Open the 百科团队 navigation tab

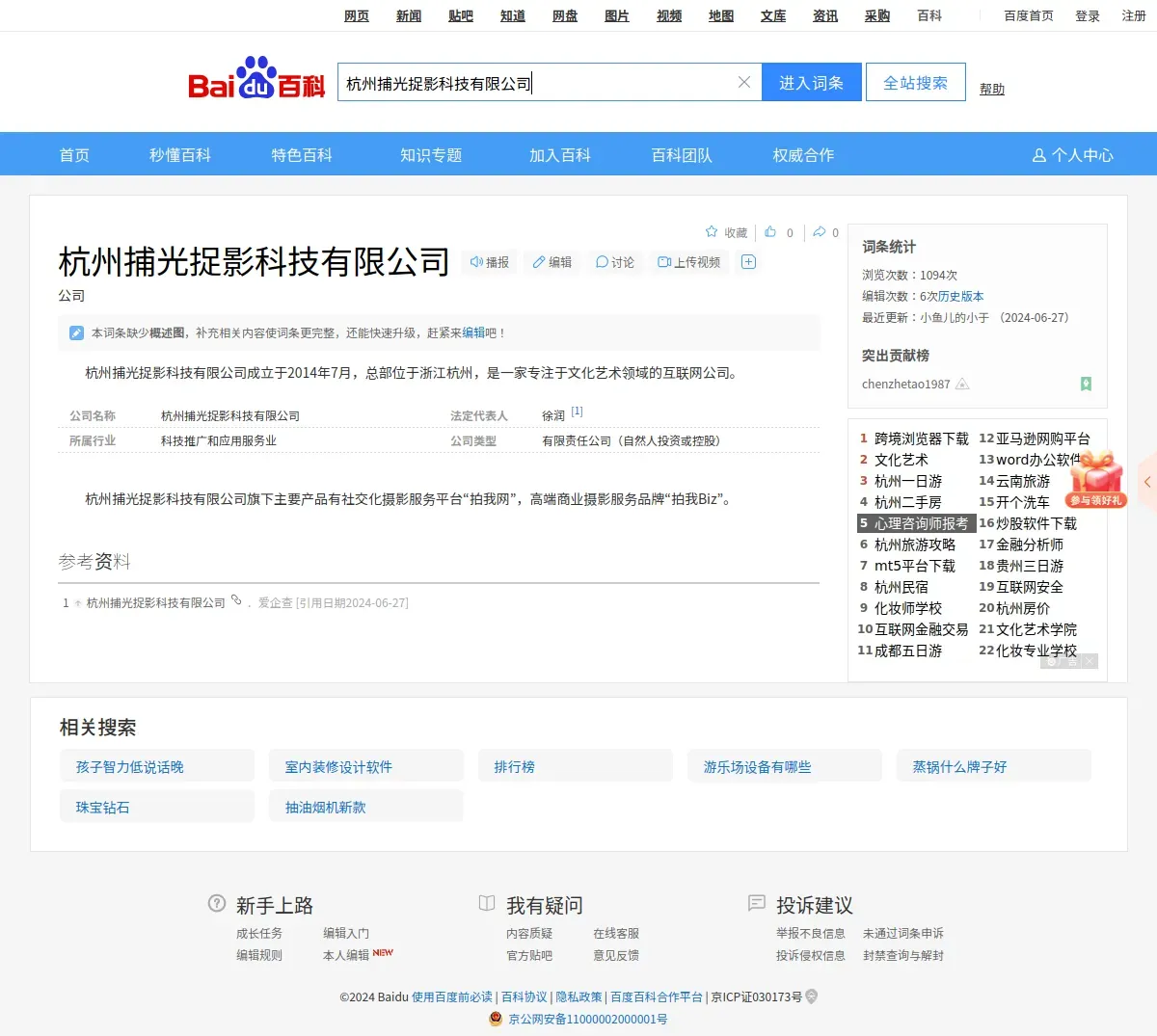pos(682,155)
